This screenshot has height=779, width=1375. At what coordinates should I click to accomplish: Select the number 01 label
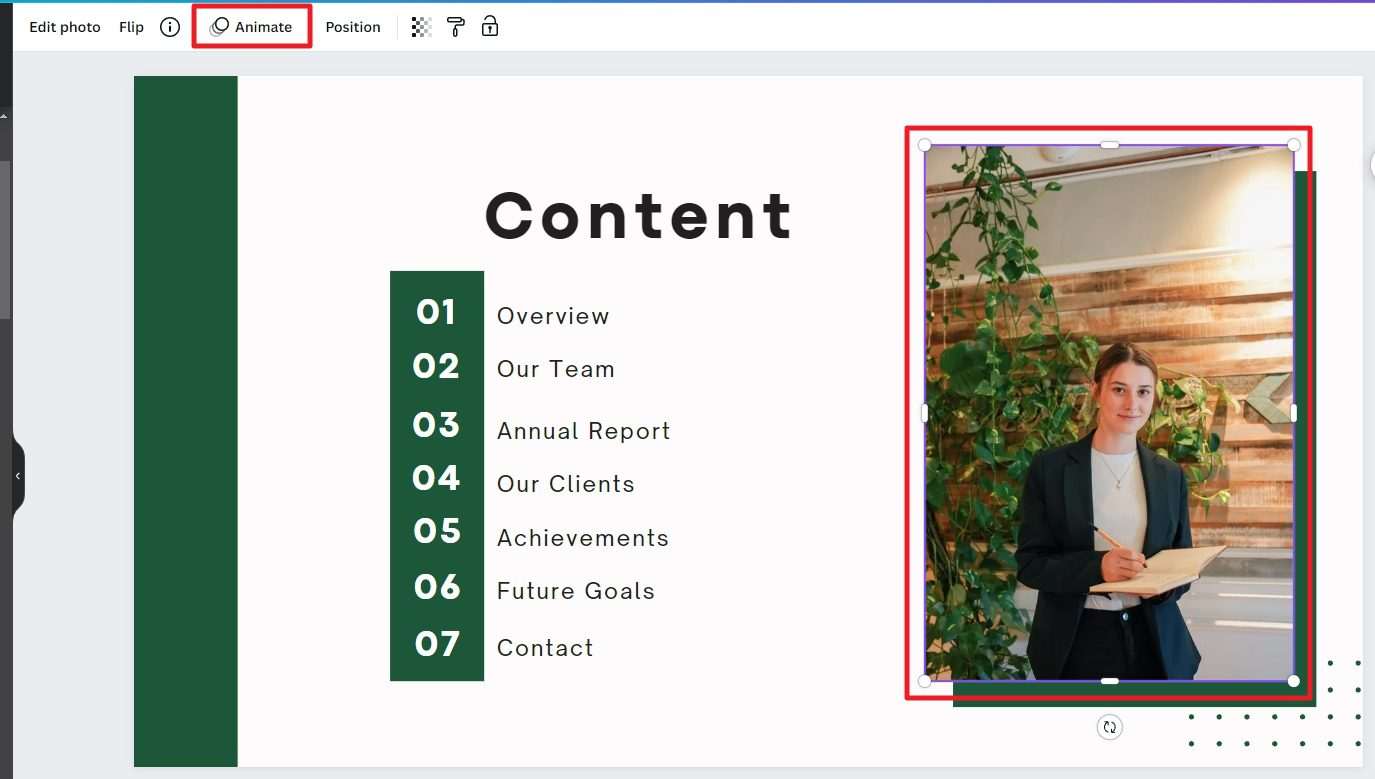pyautogui.click(x=436, y=312)
